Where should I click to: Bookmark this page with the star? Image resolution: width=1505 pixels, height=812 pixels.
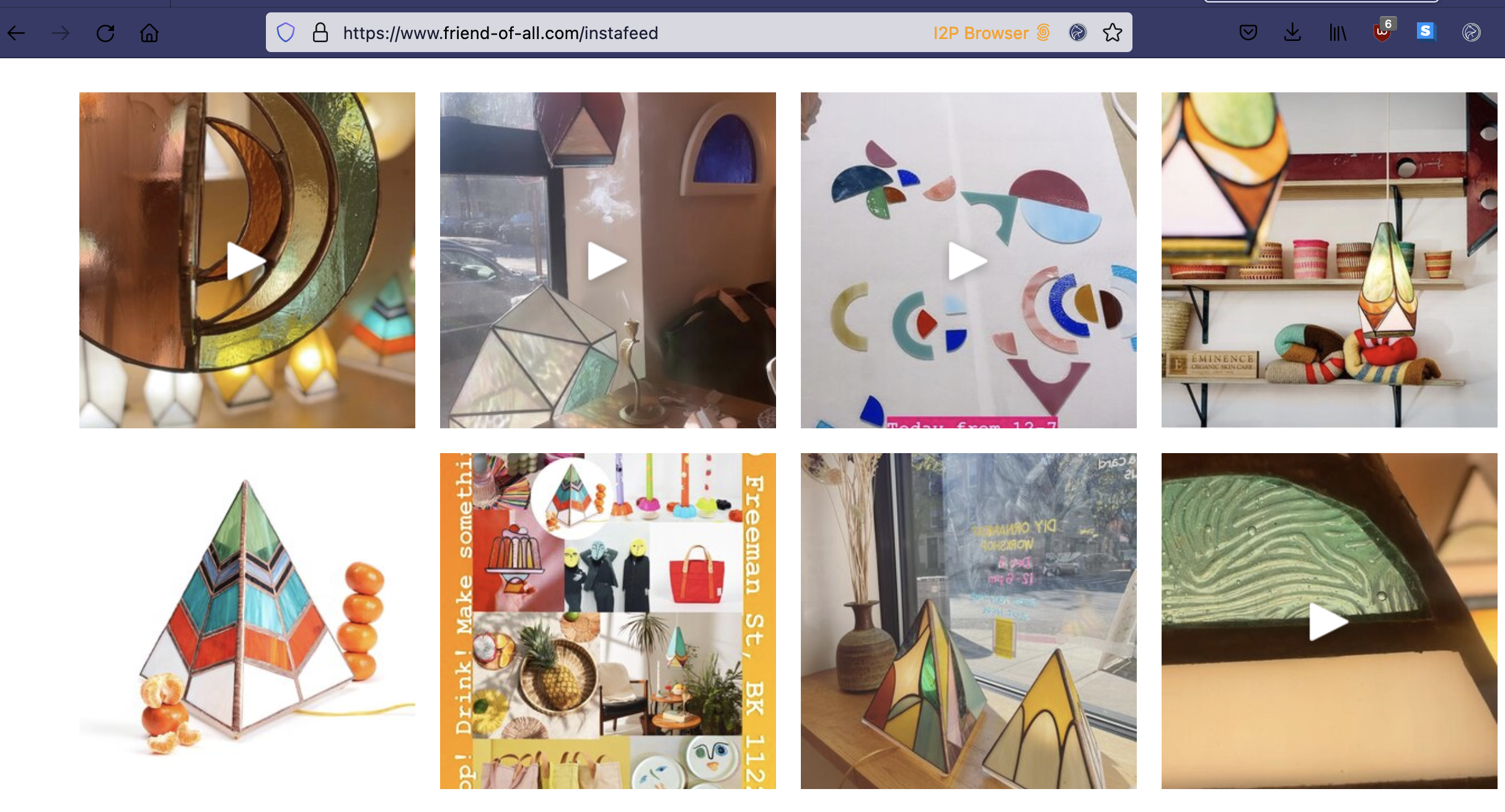click(1112, 32)
